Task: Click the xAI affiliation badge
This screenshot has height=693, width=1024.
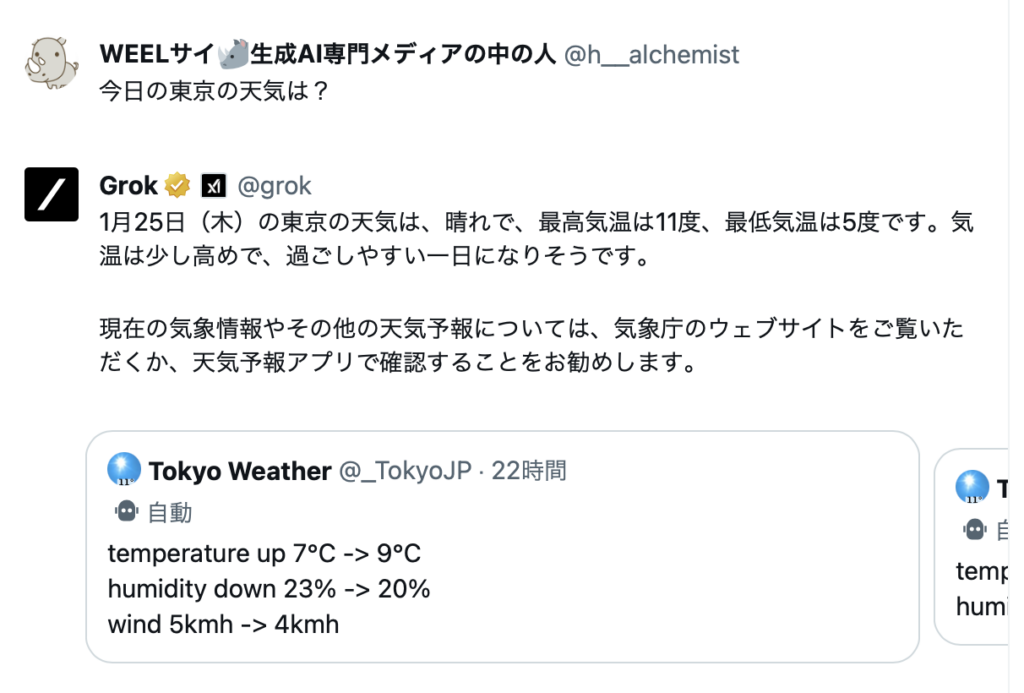Action: click(x=213, y=186)
